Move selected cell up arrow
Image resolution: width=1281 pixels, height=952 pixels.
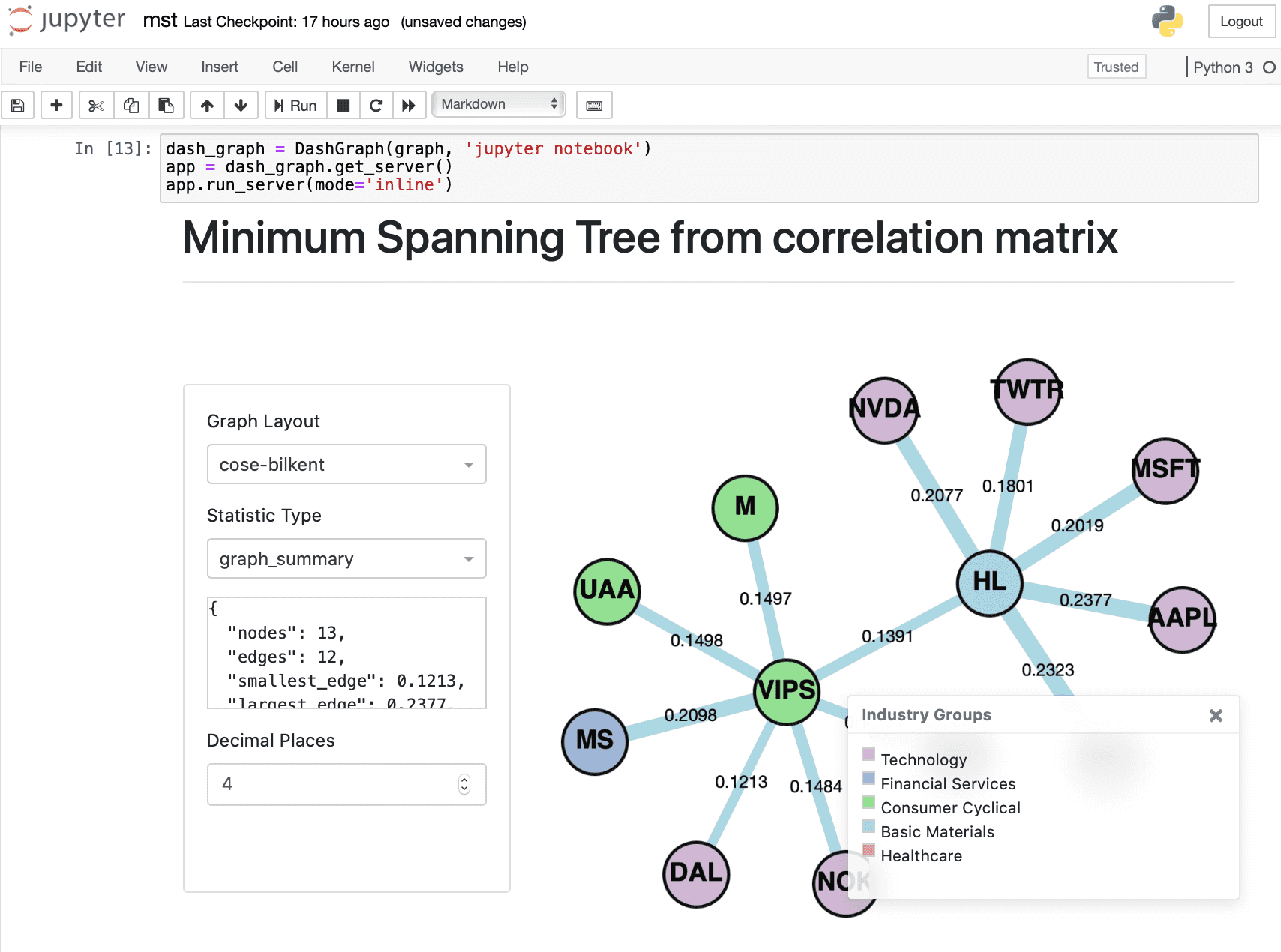(x=207, y=106)
